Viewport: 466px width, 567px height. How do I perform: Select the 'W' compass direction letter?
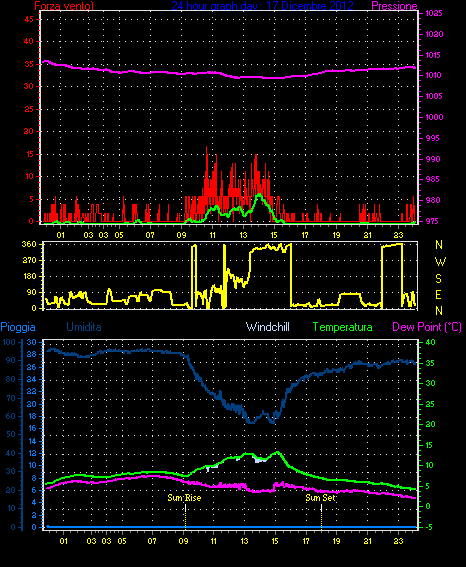coord(440,262)
